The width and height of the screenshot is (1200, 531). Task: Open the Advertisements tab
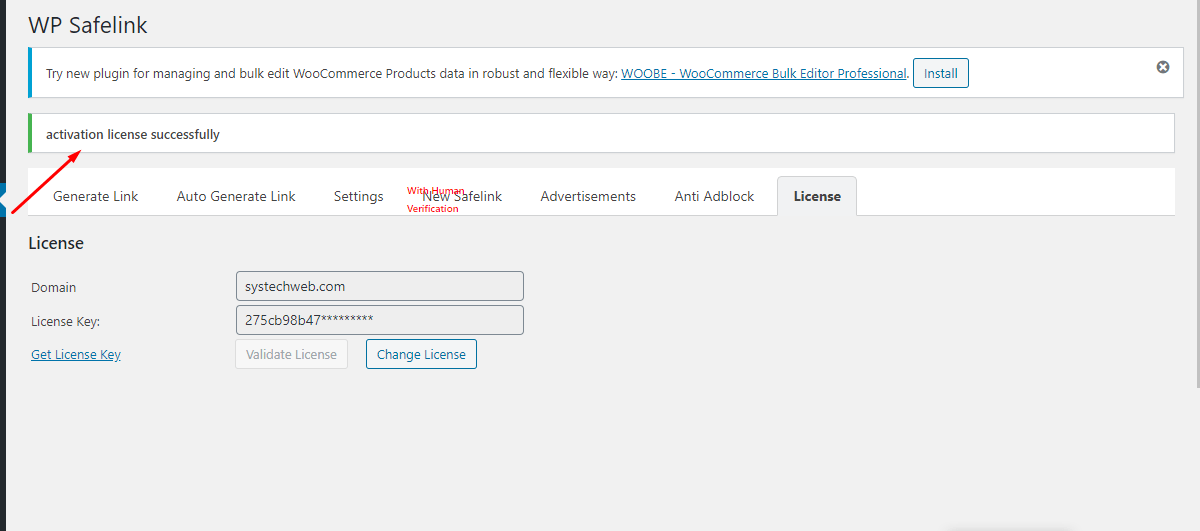tap(588, 196)
